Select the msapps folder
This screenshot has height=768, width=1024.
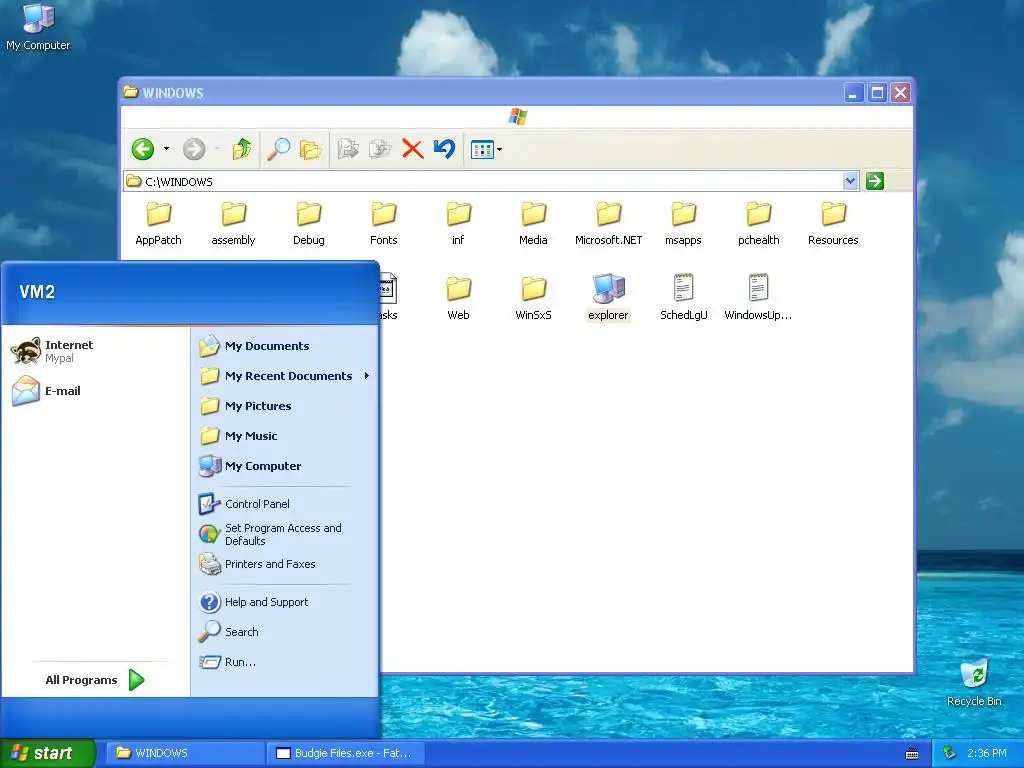click(x=683, y=224)
